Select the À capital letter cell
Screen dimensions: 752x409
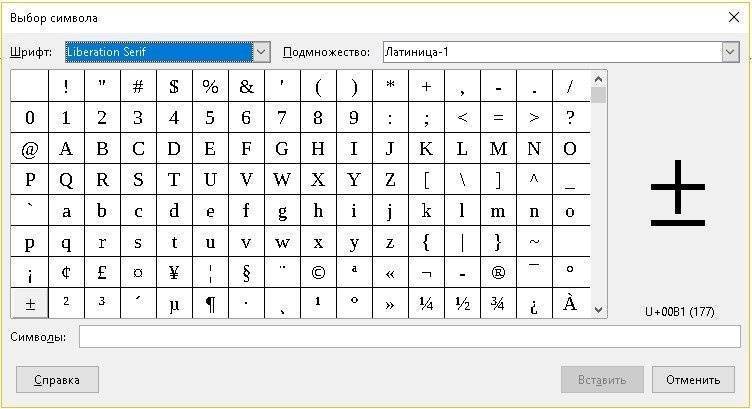(x=571, y=304)
